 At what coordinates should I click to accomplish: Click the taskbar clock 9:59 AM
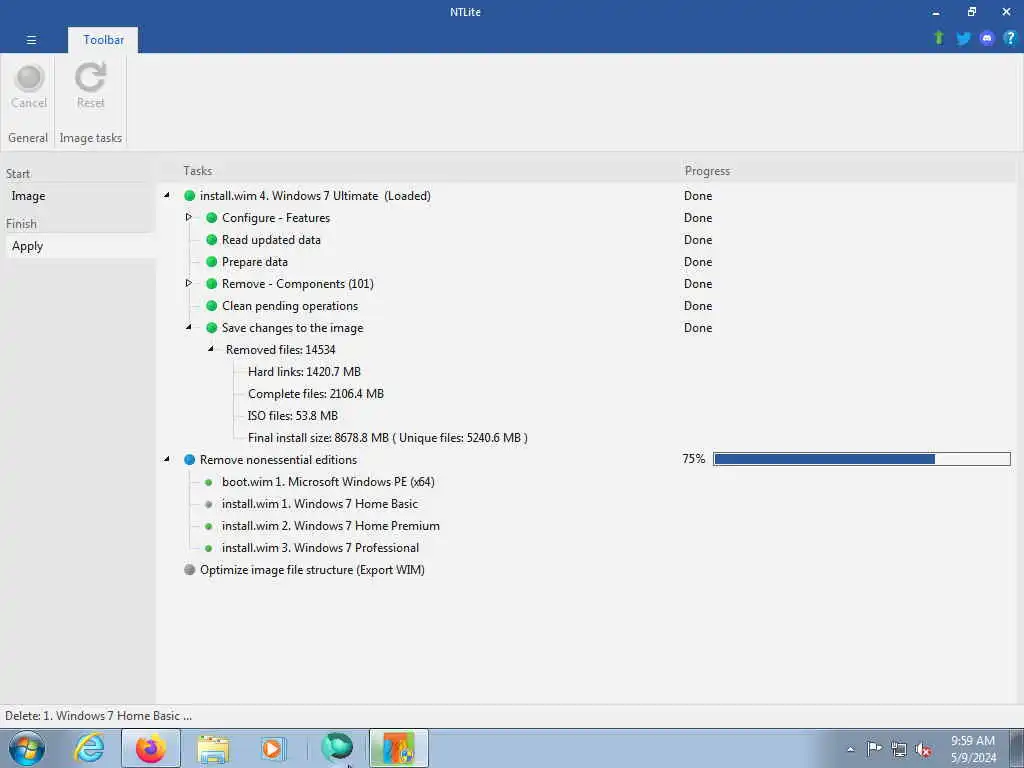tap(973, 749)
